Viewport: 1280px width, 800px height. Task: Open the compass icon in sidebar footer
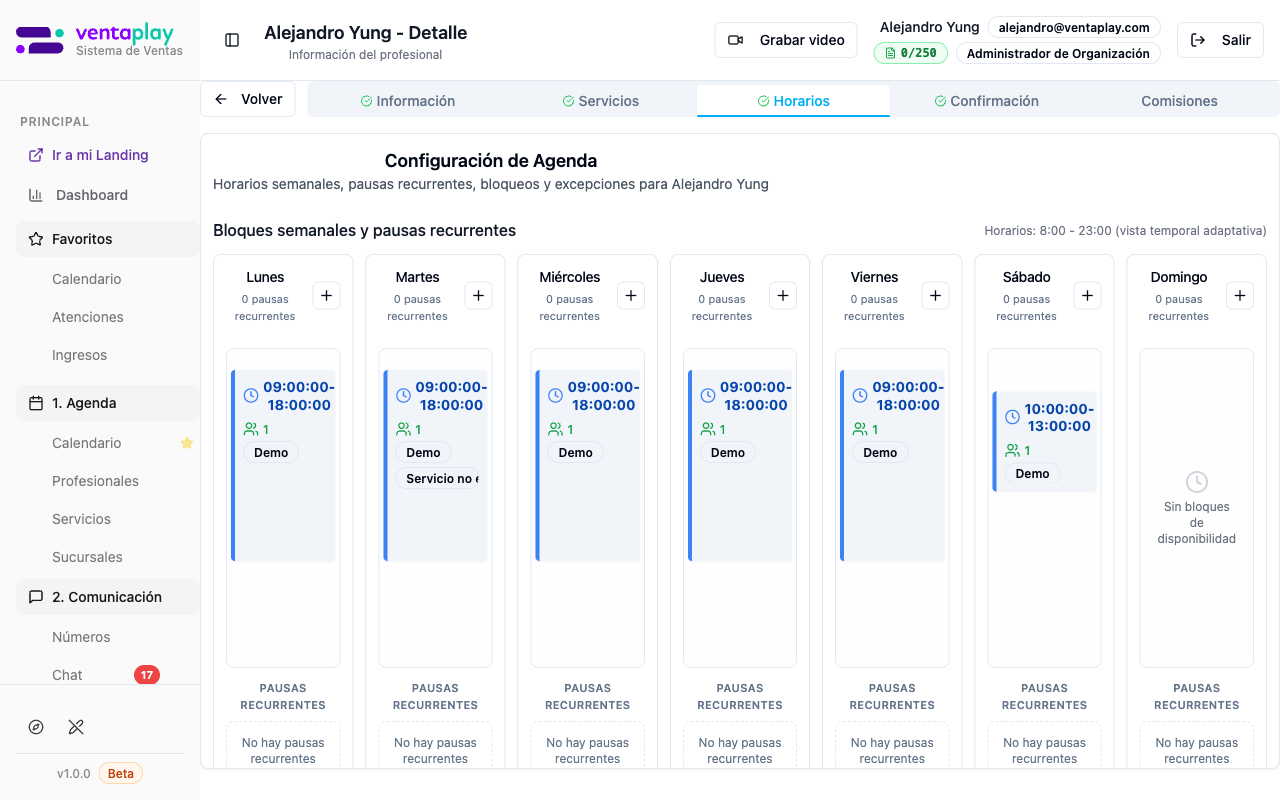(x=36, y=727)
